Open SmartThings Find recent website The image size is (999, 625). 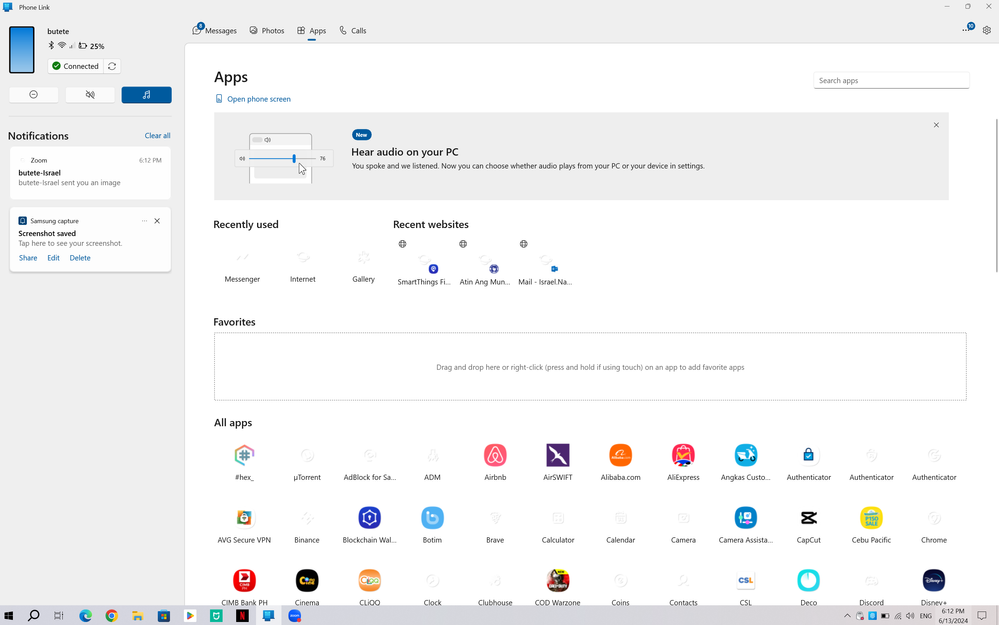(424, 264)
